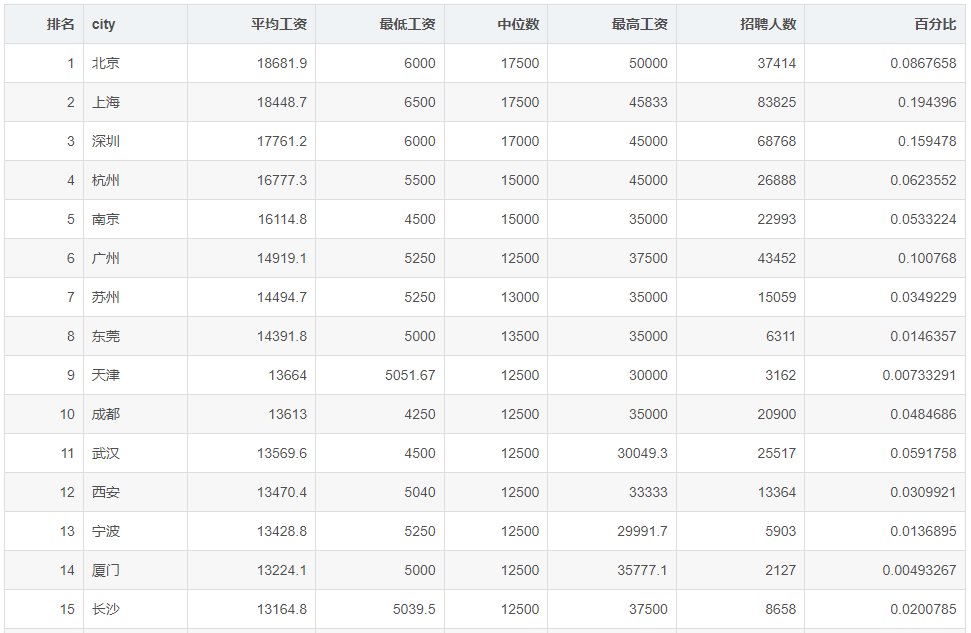Click average salary value 18448.7
Viewport: 971px width, 633px height.
(282, 102)
